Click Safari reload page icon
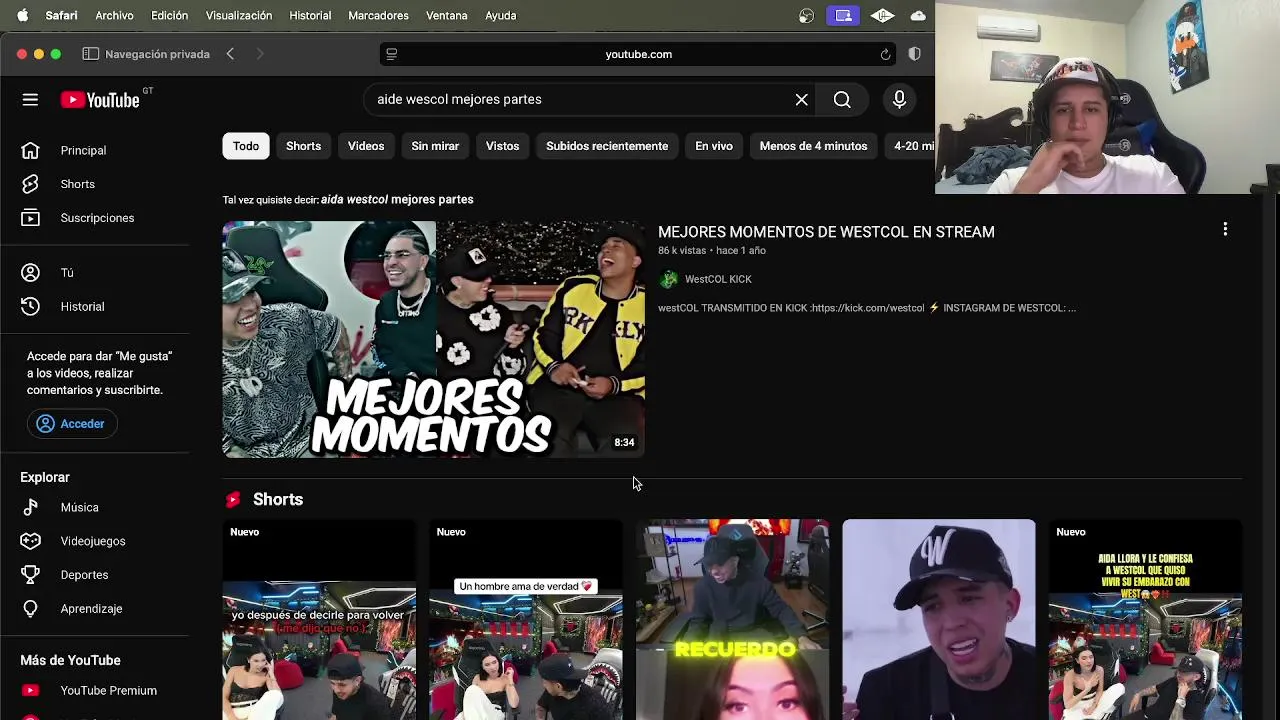 pyautogui.click(x=885, y=54)
